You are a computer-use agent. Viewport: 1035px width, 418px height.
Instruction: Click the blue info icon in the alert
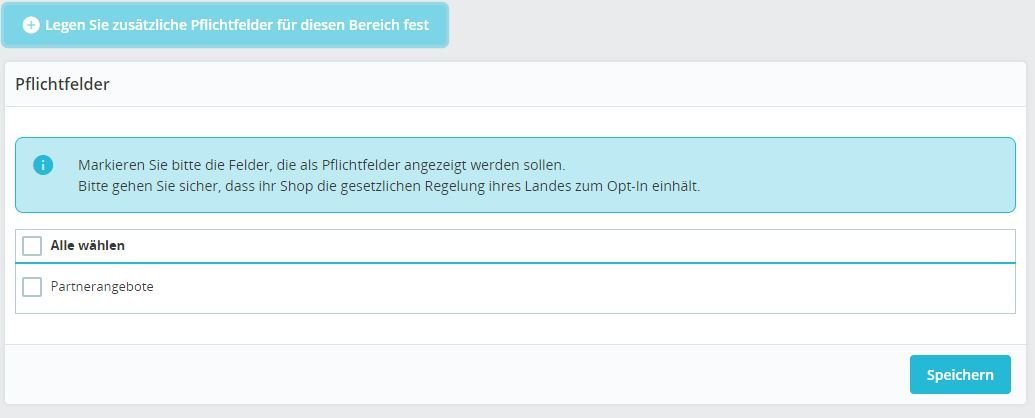pos(43,164)
